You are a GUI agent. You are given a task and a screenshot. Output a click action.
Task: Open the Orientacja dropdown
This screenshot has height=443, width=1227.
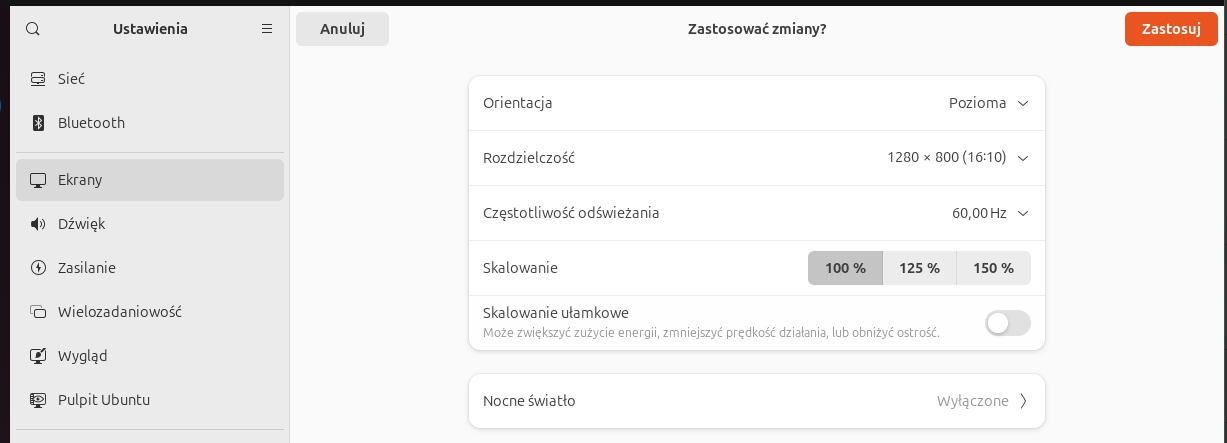988,103
